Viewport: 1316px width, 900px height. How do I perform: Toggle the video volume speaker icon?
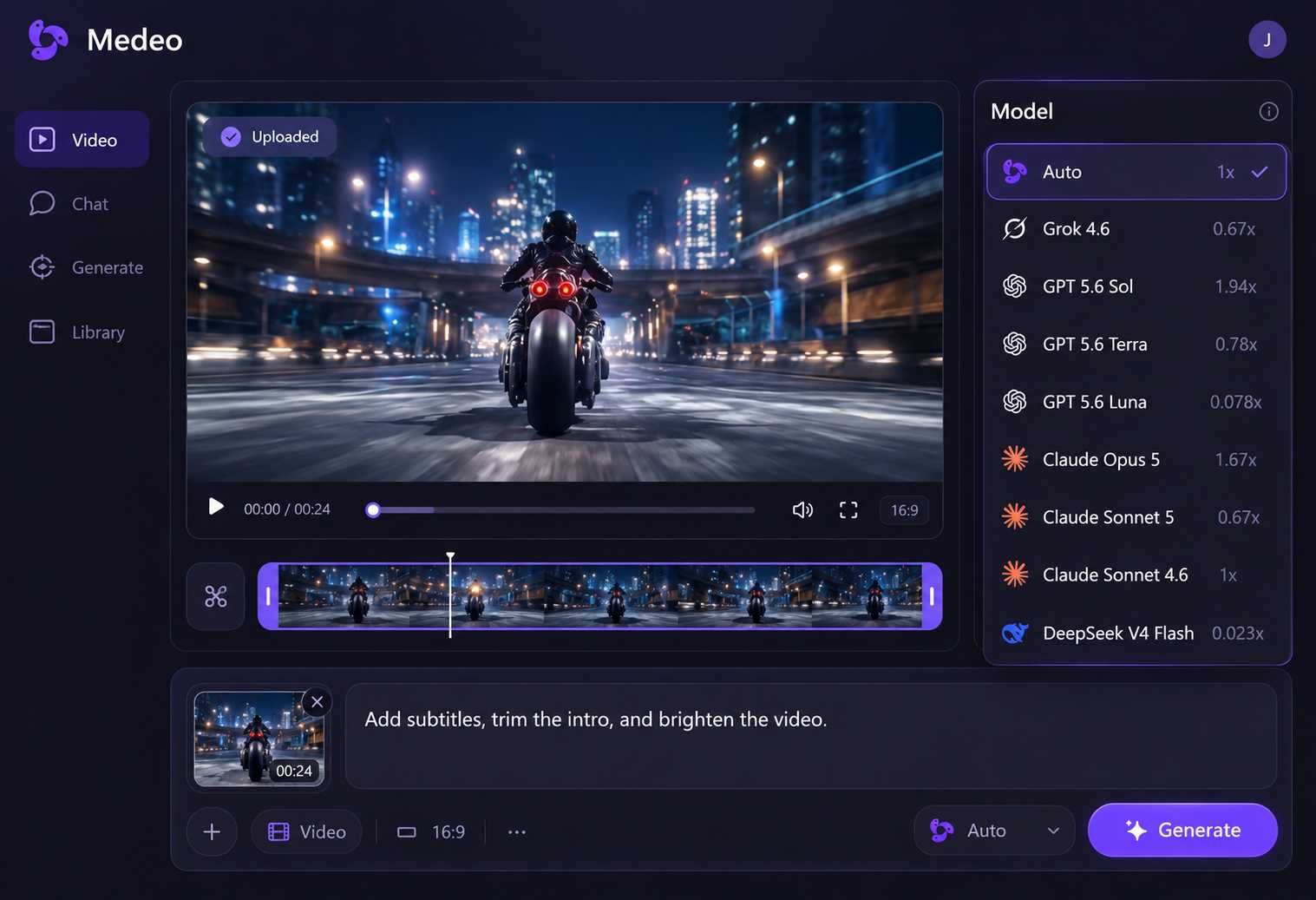click(x=802, y=509)
